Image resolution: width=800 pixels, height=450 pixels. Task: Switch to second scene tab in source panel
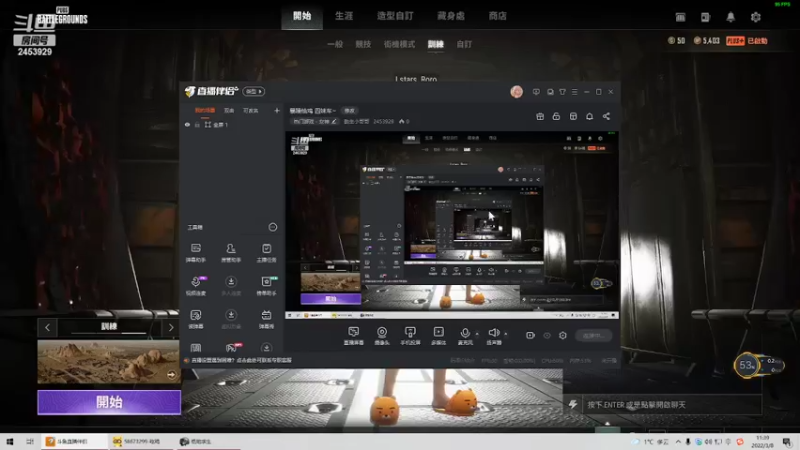coord(229,110)
